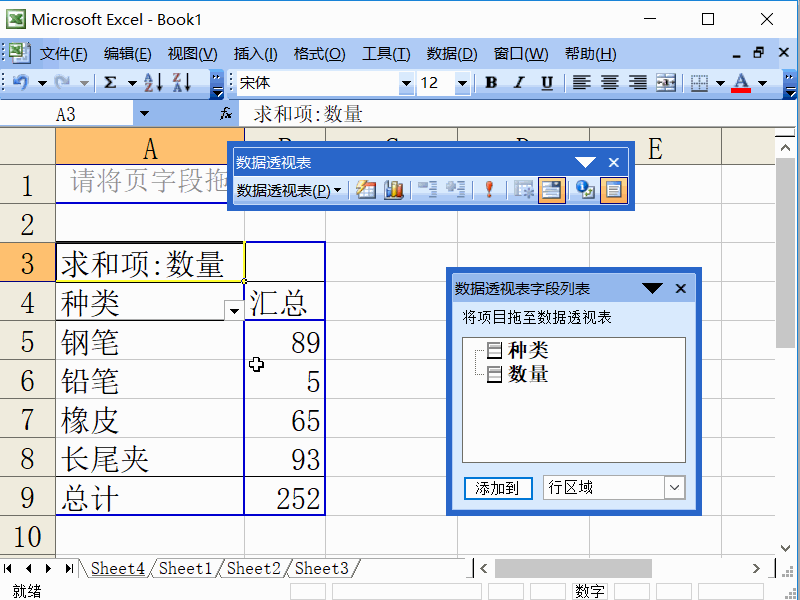The height and width of the screenshot is (600, 800).
Task: Open the borders dropdown arrow
Action: click(x=720, y=83)
